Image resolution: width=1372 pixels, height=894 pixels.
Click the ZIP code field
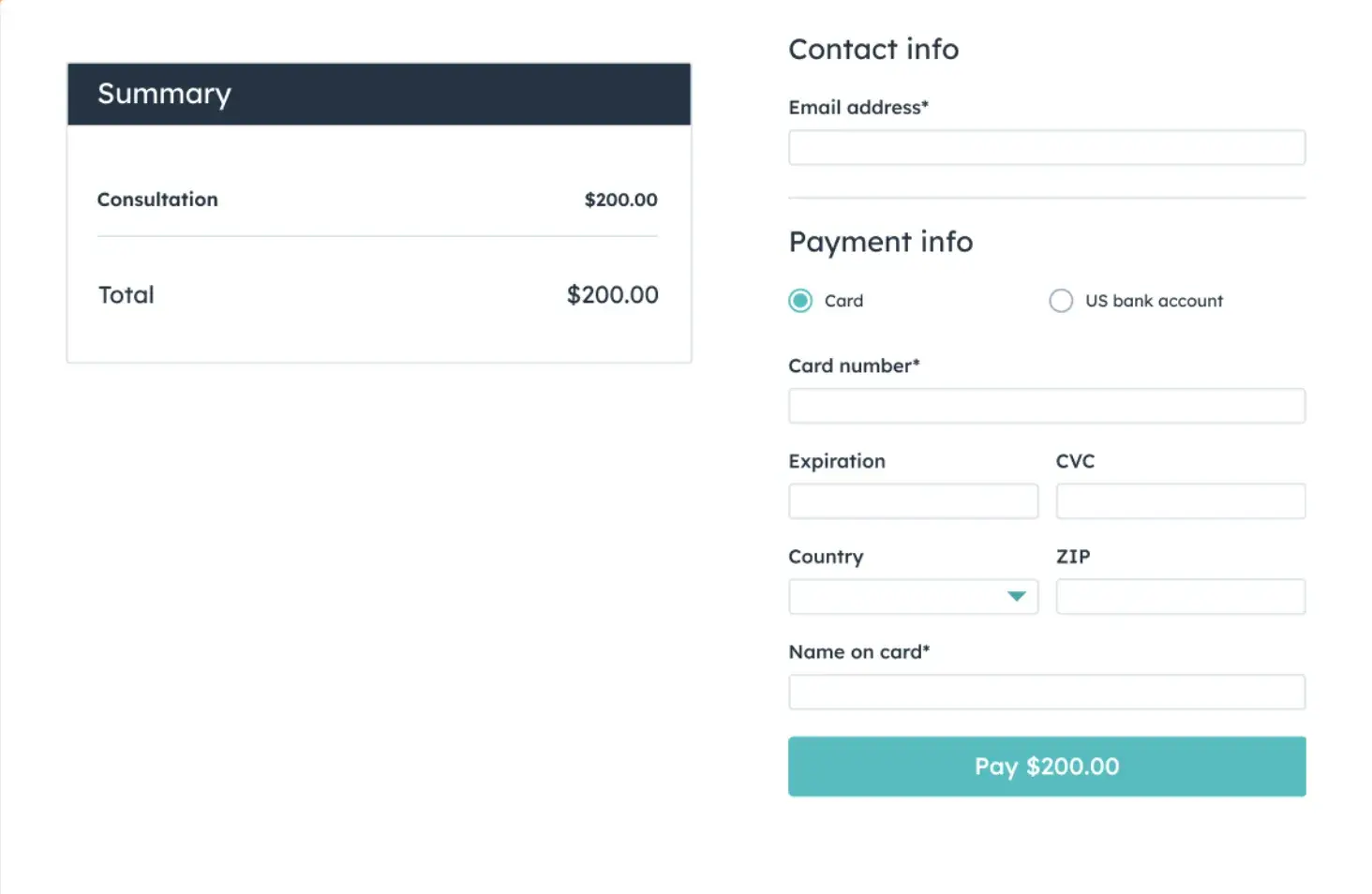pyautogui.click(x=1180, y=597)
